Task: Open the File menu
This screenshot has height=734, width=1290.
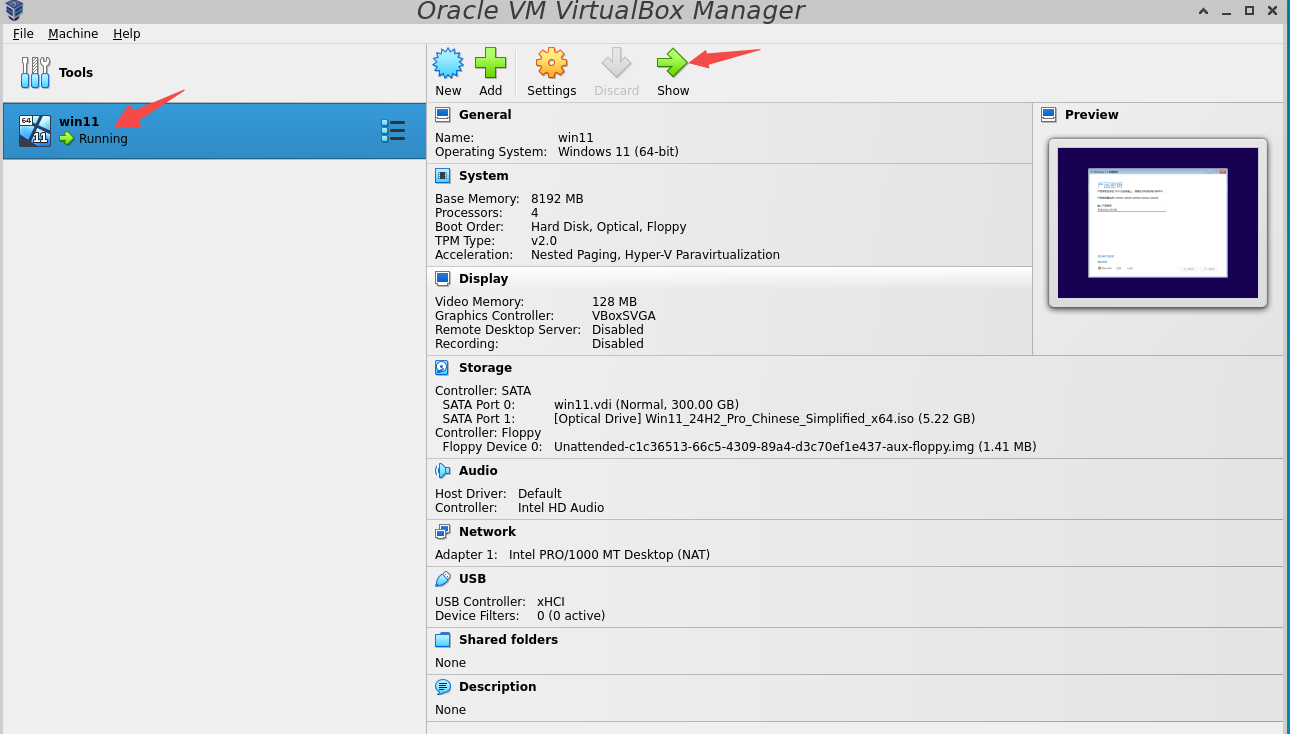Action: pos(23,34)
